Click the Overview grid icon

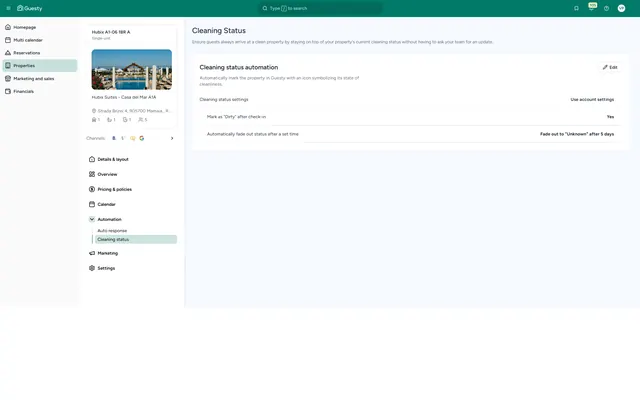92,174
